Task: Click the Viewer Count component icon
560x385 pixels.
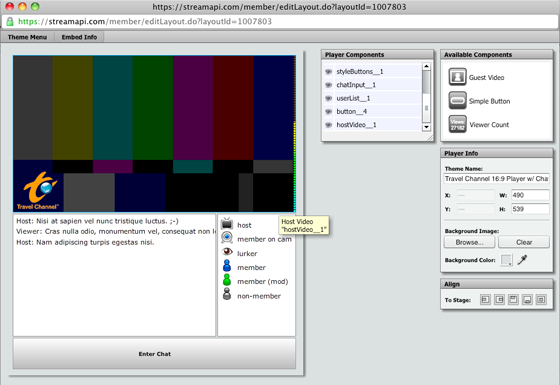Action: [x=457, y=124]
